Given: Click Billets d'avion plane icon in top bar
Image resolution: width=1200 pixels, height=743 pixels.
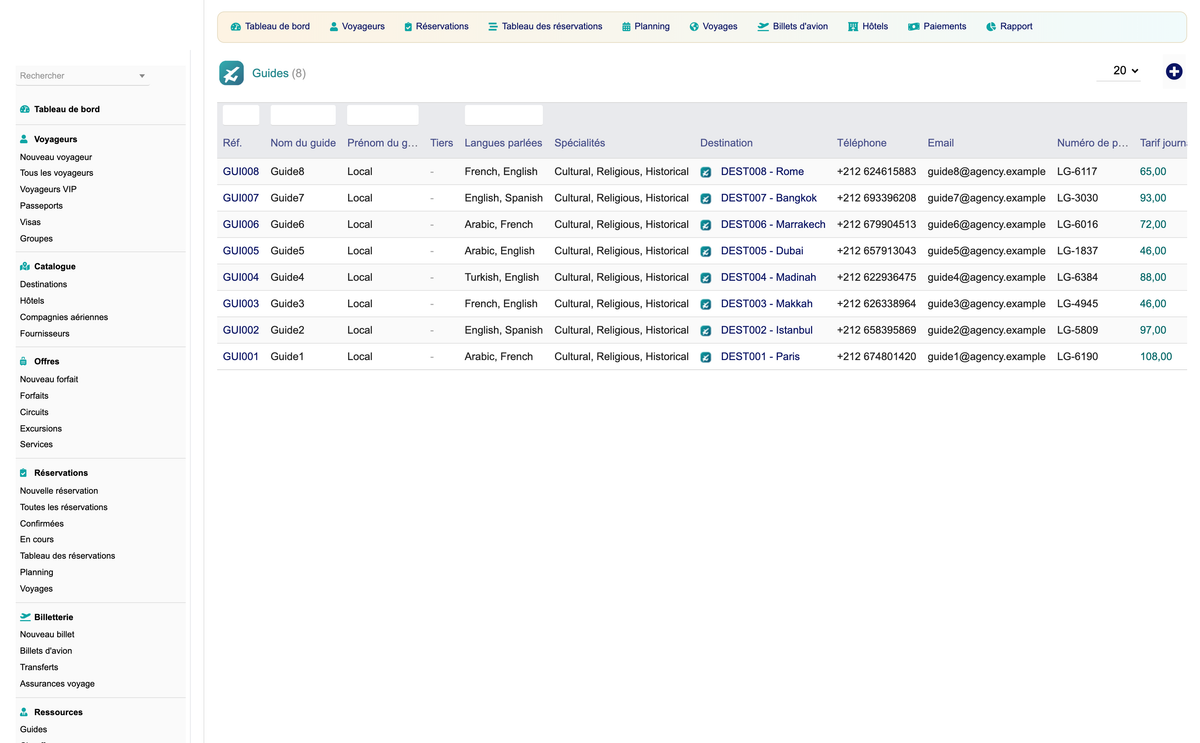Looking at the screenshot, I should (763, 27).
